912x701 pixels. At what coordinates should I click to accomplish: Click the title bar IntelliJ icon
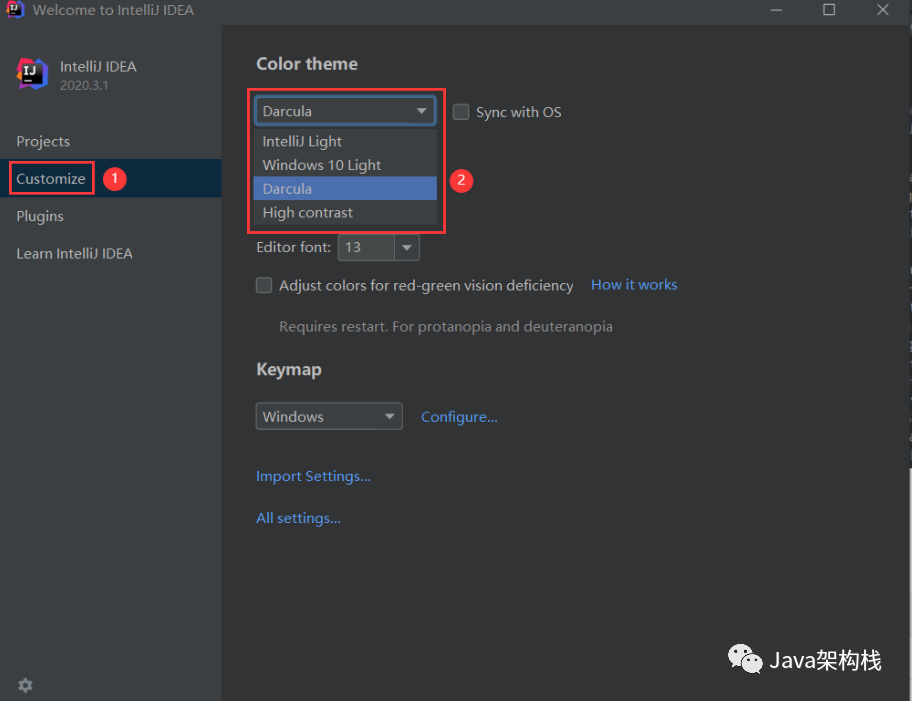pos(15,10)
